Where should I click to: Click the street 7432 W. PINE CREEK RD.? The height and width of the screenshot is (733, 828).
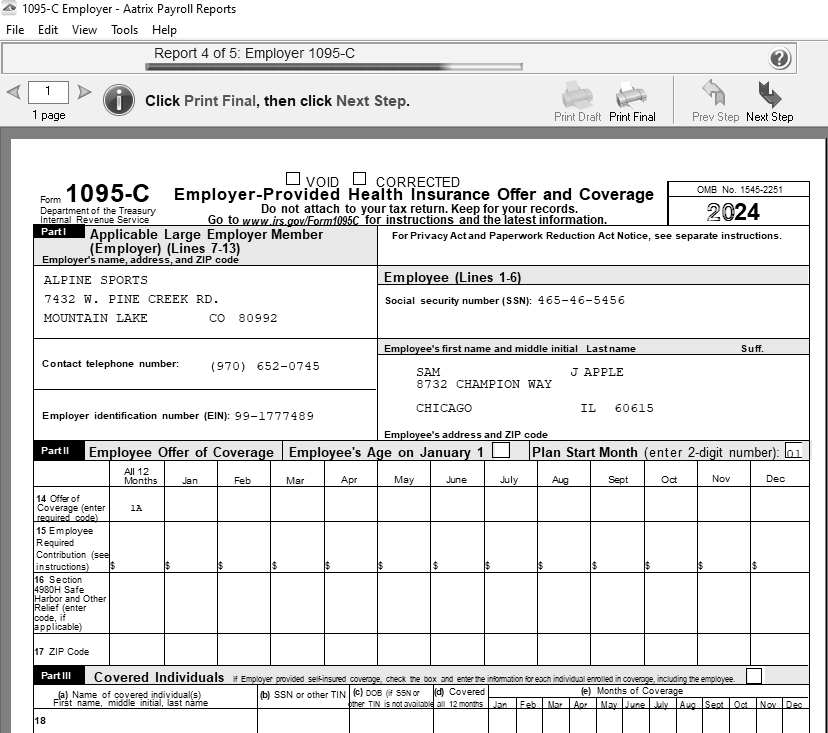131,299
